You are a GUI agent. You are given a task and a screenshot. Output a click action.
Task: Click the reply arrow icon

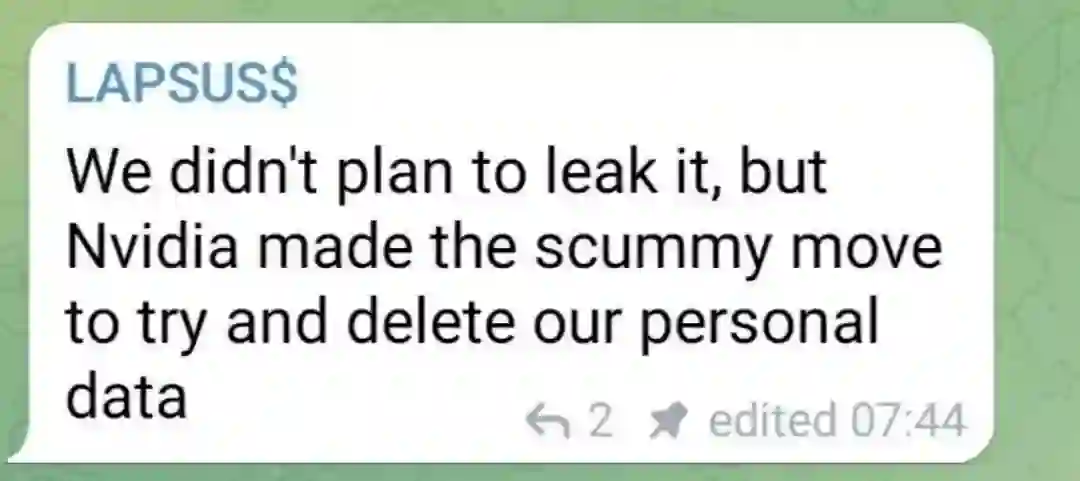pyautogui.click(x=548, y=420)
